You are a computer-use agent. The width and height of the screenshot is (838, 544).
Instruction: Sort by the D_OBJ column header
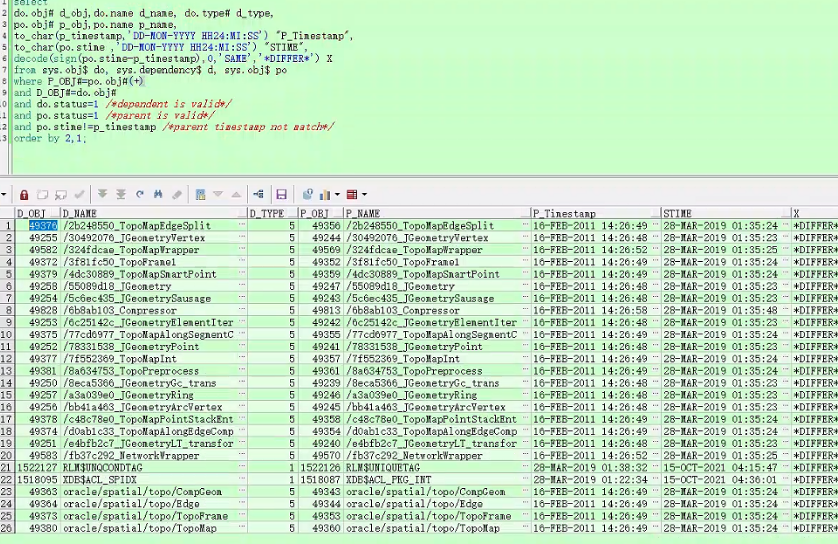37,213
